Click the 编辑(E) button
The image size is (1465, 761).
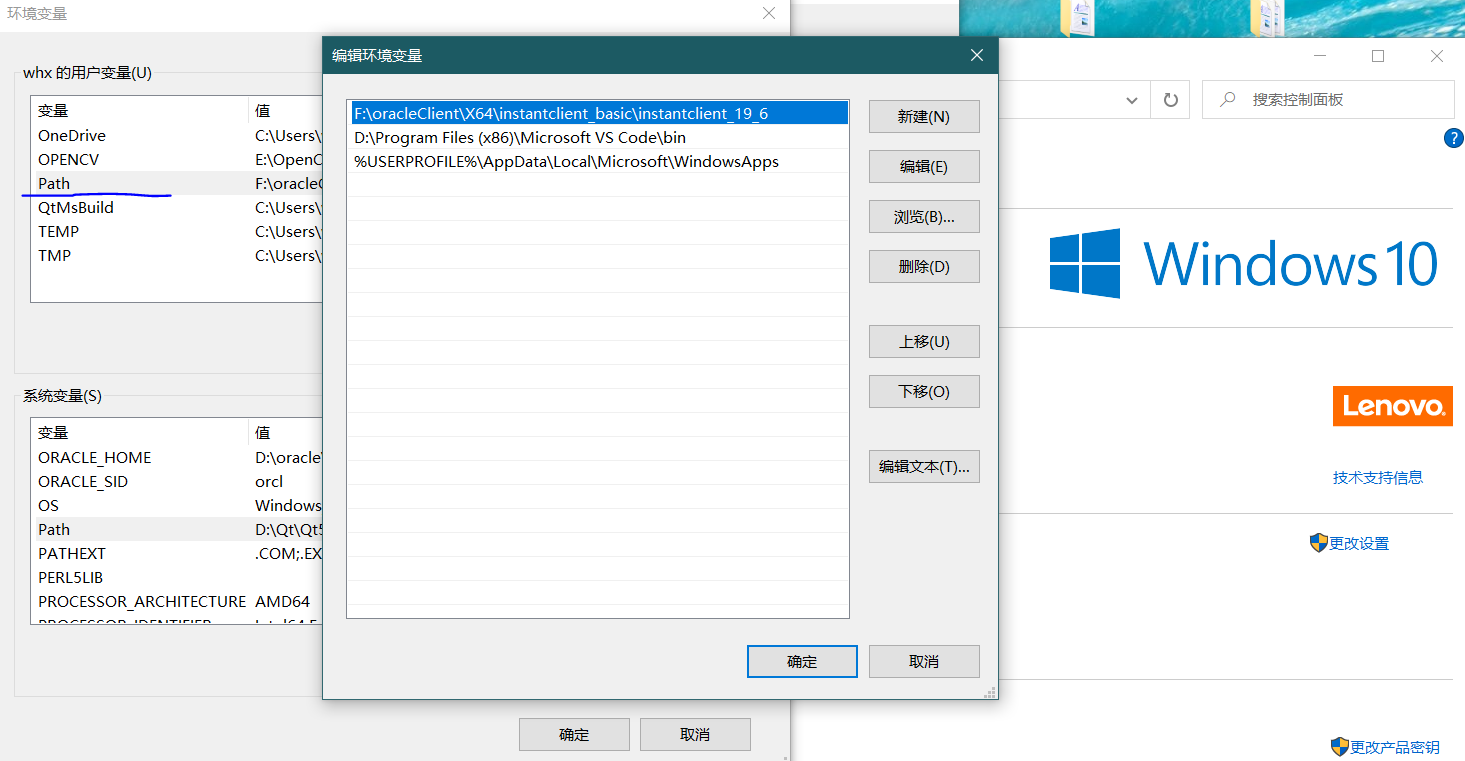point(923,166)
